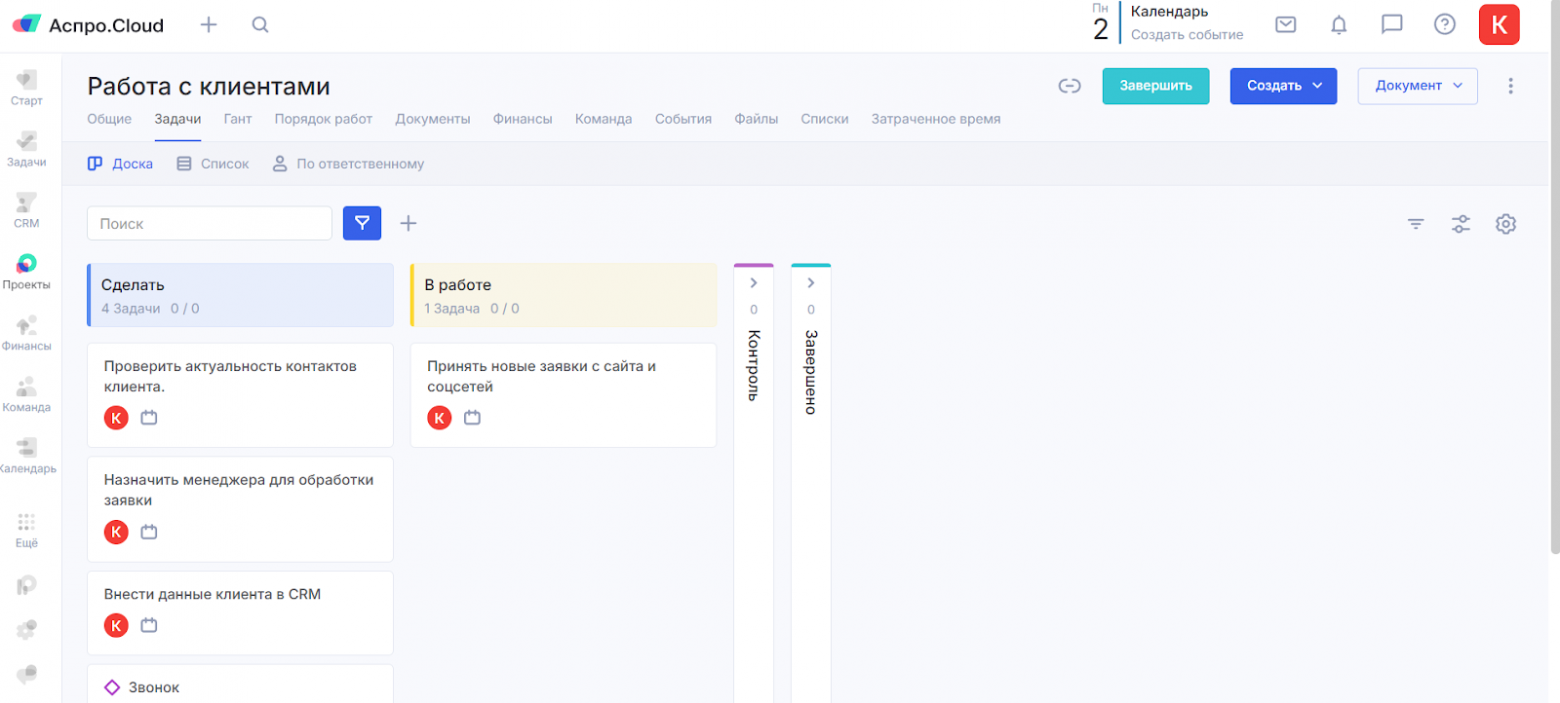Open the Документ dropdown
Viewport: 1560px width, 703px height.
pos(1417,86)
